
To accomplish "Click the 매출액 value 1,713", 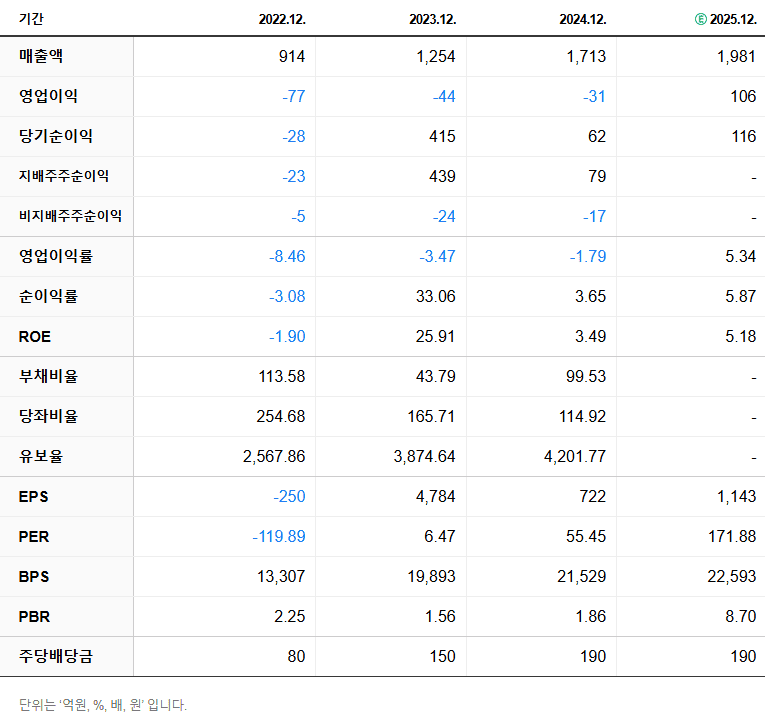I will point(586,57).
